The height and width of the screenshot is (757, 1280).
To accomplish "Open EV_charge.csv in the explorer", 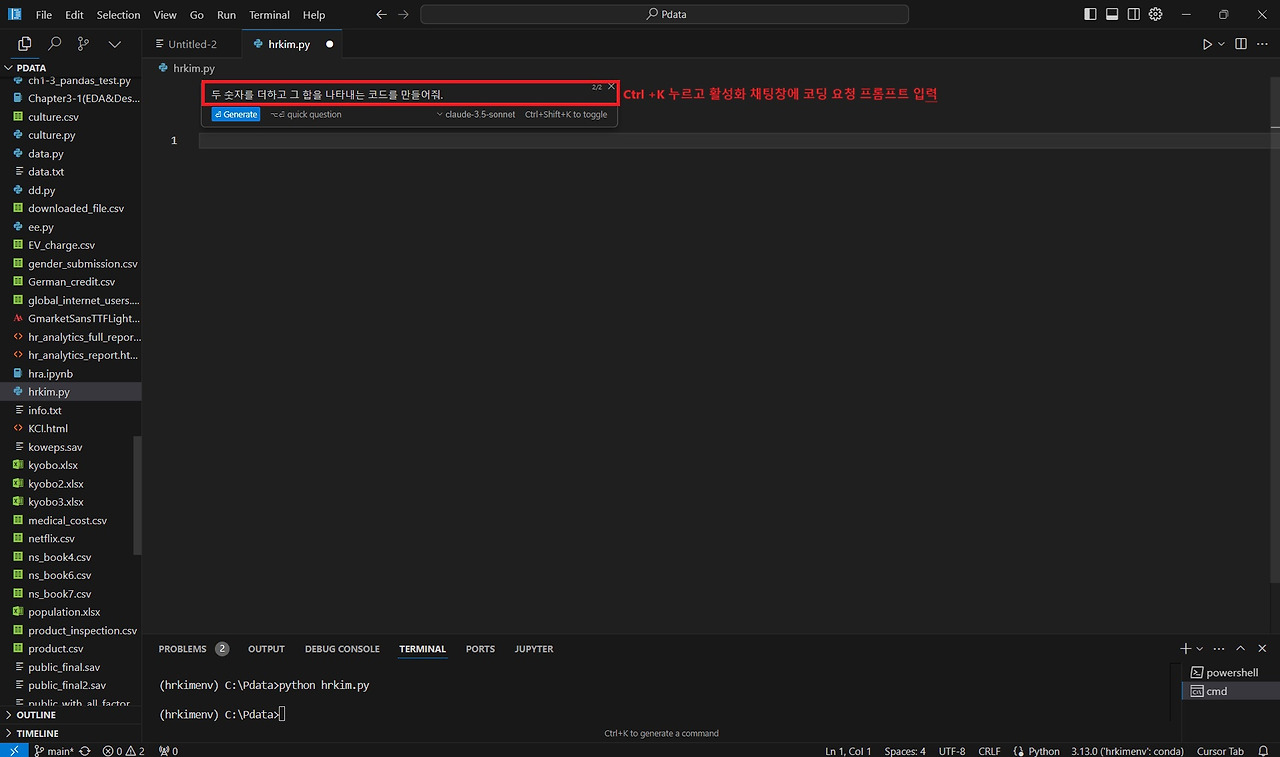I will [x=62, y=245].
